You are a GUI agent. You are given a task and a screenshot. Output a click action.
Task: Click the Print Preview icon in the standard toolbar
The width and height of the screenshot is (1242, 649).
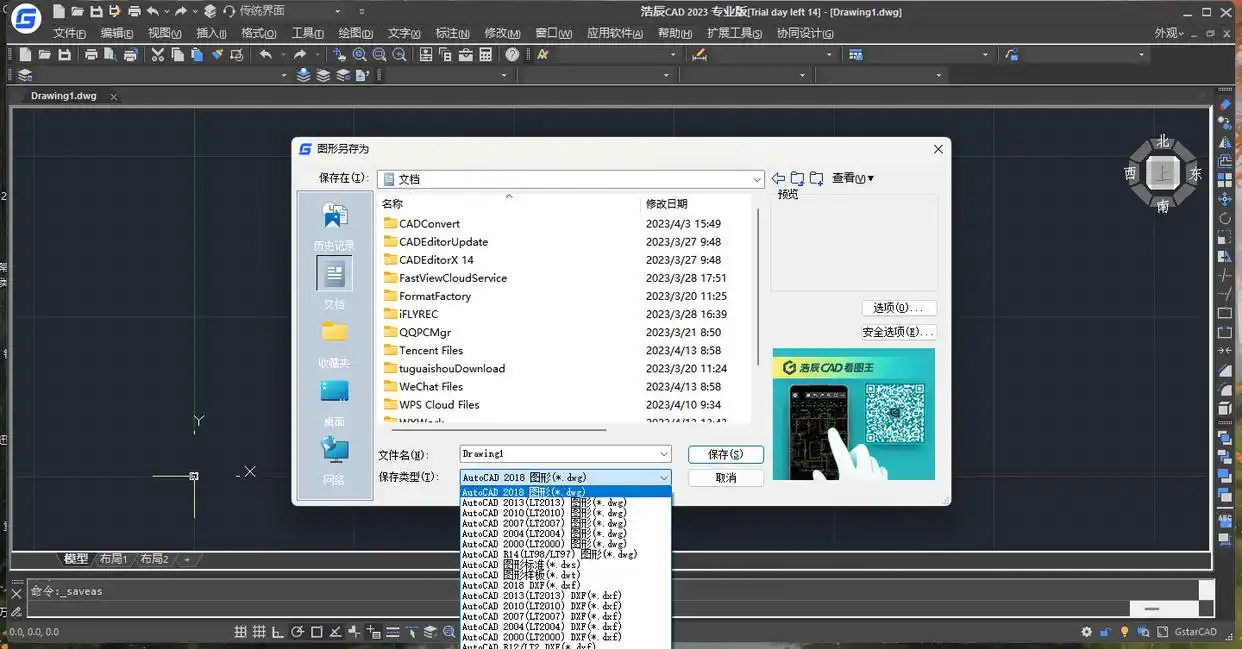(110, 54)
